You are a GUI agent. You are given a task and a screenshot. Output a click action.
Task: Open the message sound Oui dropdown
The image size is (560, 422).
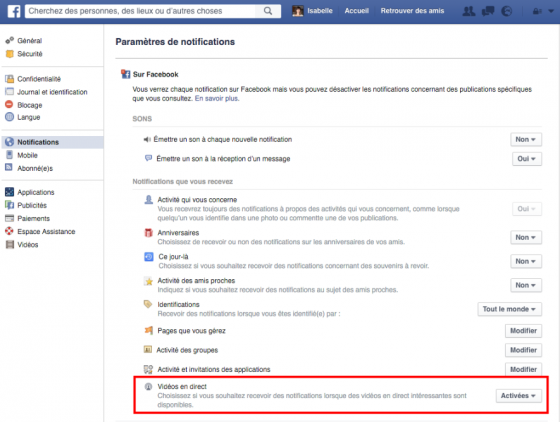click(x=527, y=159)
